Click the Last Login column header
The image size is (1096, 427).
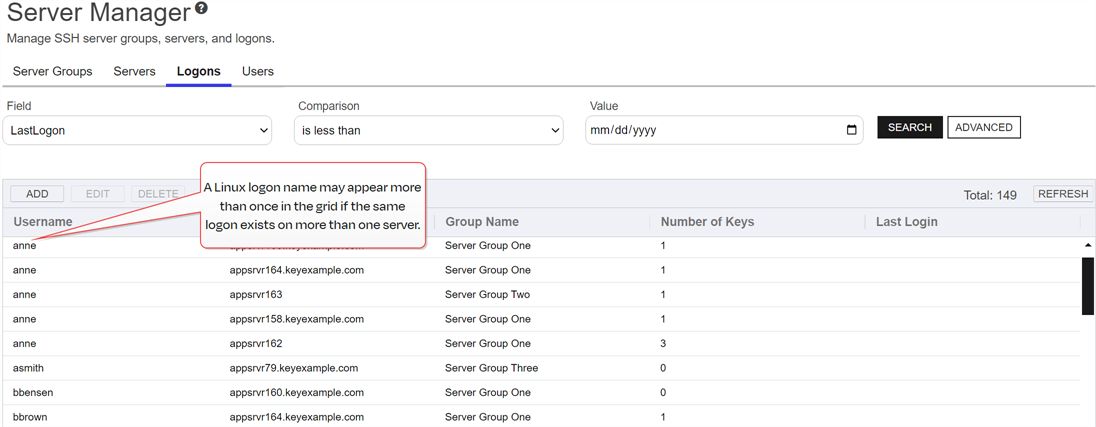[x=906, y=222]
